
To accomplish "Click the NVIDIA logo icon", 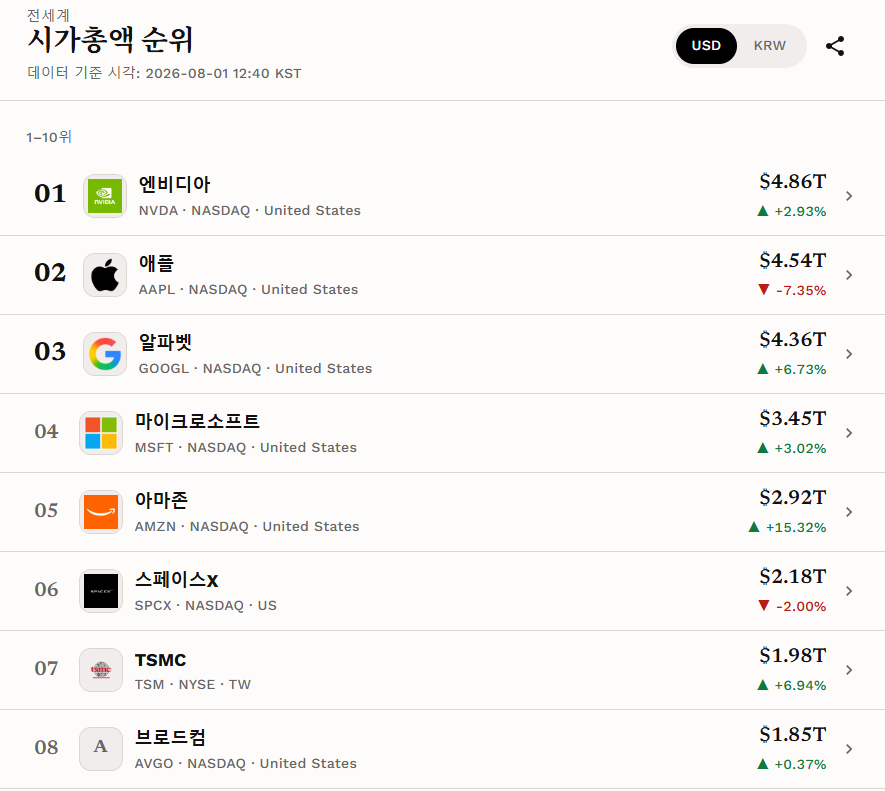I will (x=104, y=196).
